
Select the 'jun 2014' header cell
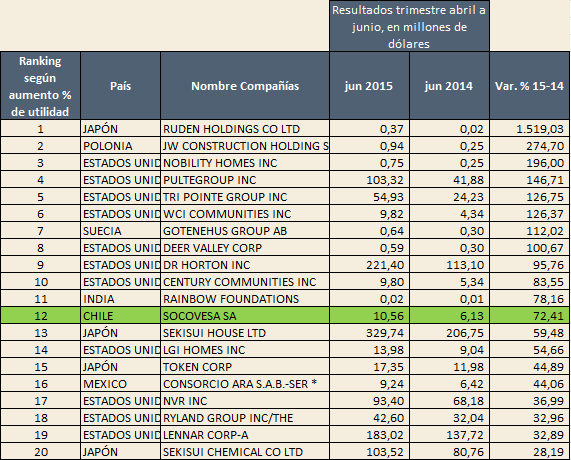tap(449, 86)
